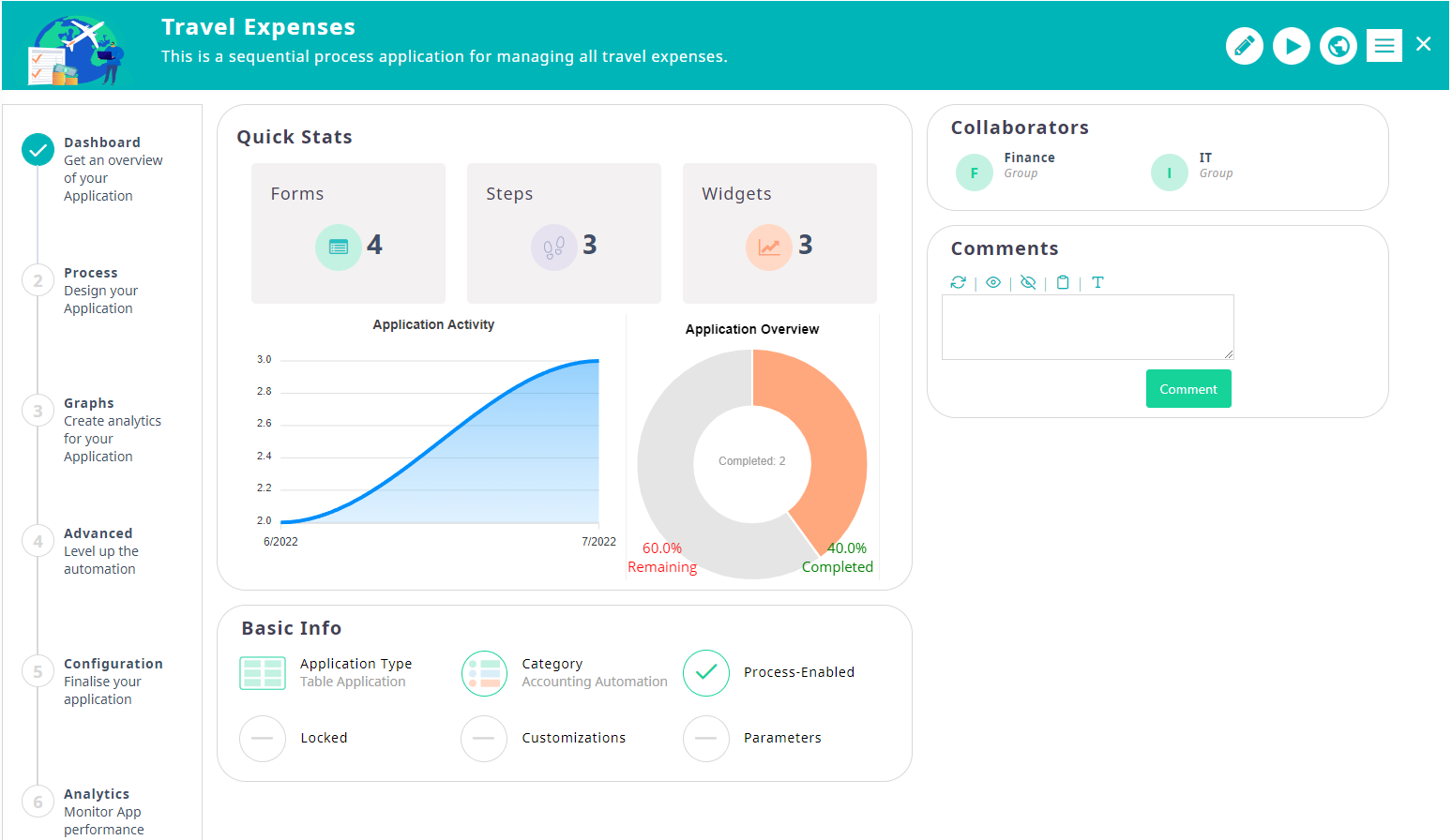Viewport: 1452px width, 840px height.
Task: Show comments with the eye icon
Action: tap(993, 282)
